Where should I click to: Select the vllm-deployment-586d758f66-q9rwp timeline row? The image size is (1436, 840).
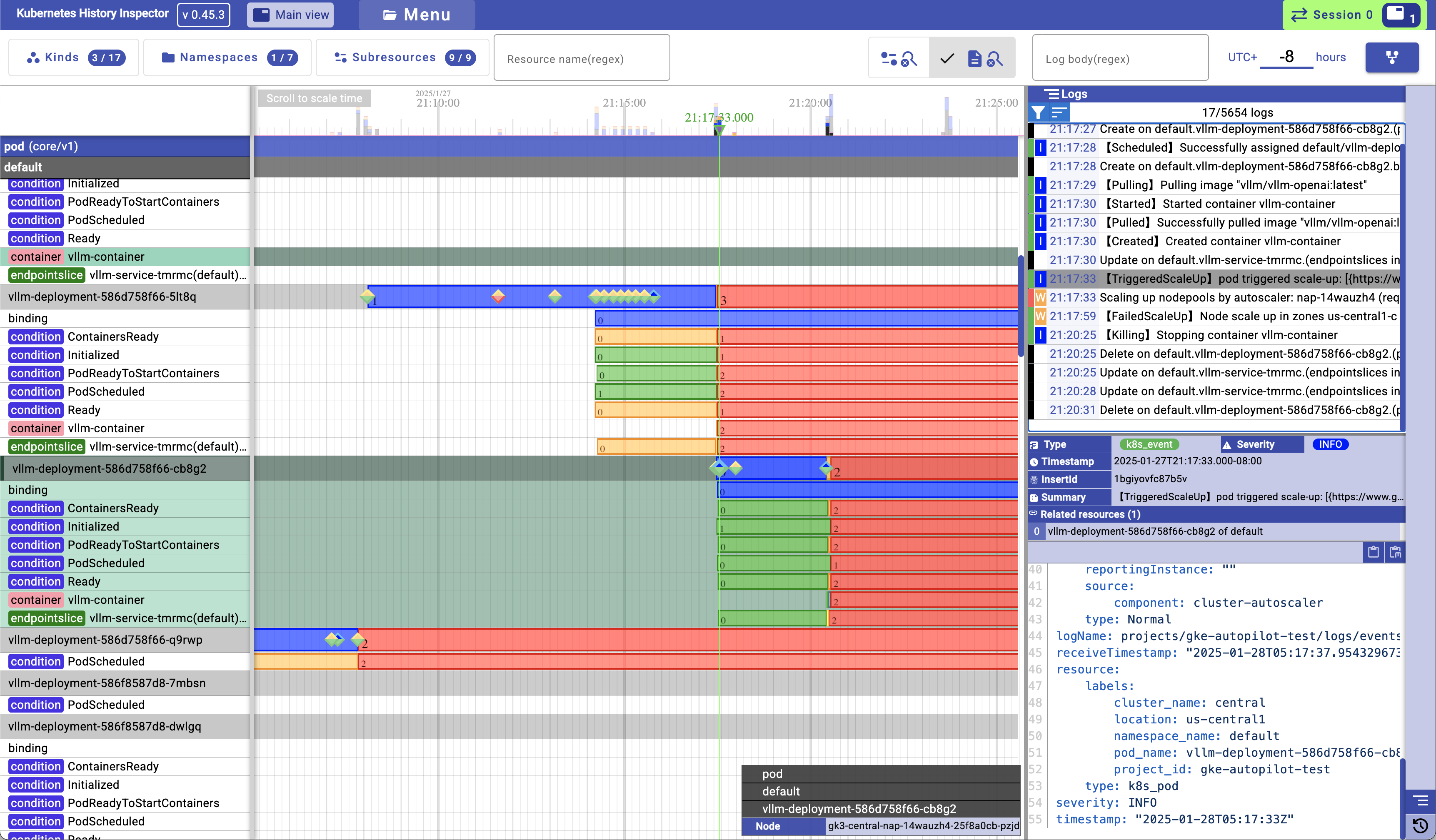coord(125,640)
